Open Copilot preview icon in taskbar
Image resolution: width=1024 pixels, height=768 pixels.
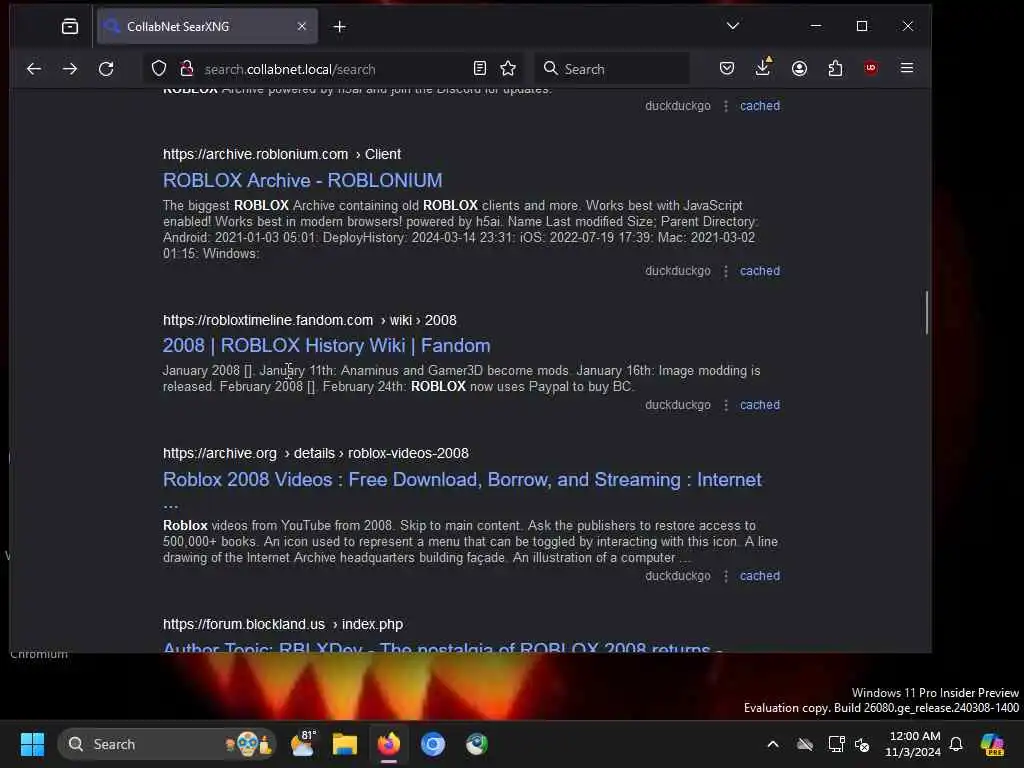[x=992, y=744]
